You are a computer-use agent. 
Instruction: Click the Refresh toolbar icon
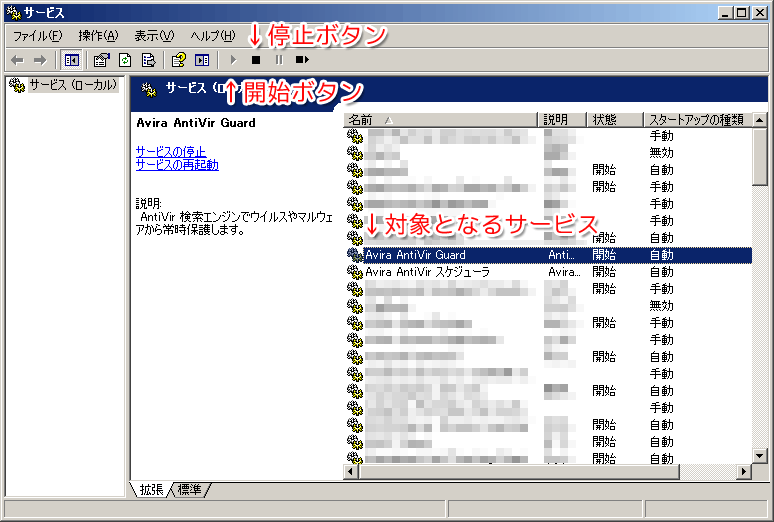point(125,60)
